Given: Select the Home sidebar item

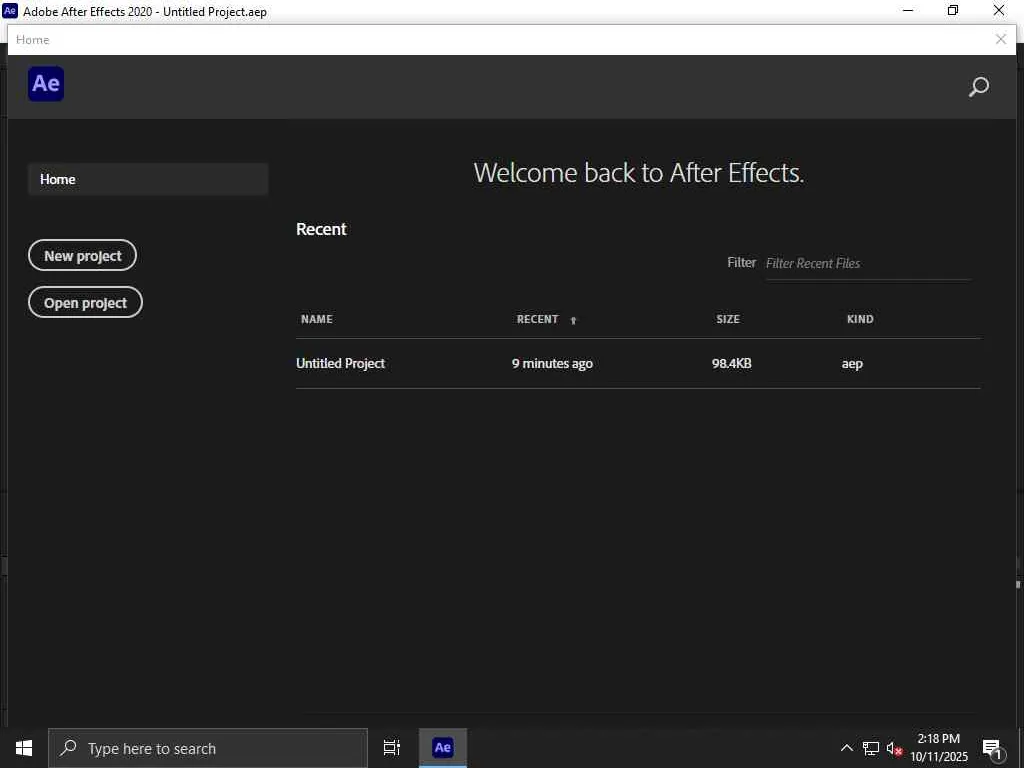Looking at the screenshot, I should click(x=148, y=179).
